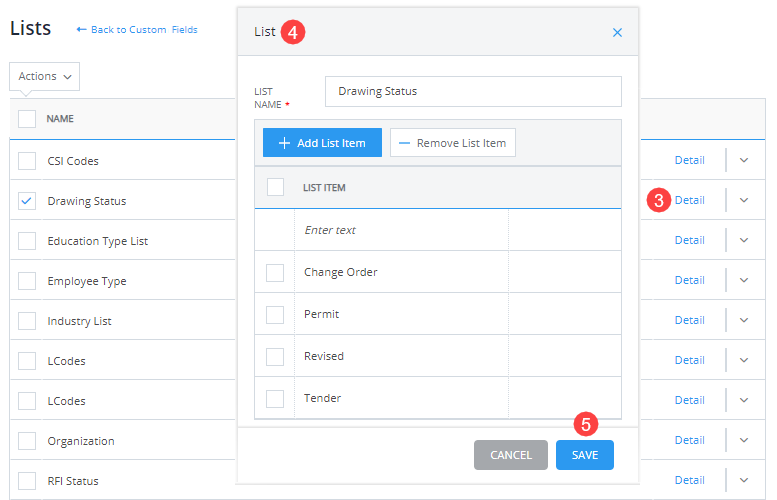Screen dimensions: 777x500
Task: Expand the Employee Type row chevron
Action: click(x=744, y=280)
